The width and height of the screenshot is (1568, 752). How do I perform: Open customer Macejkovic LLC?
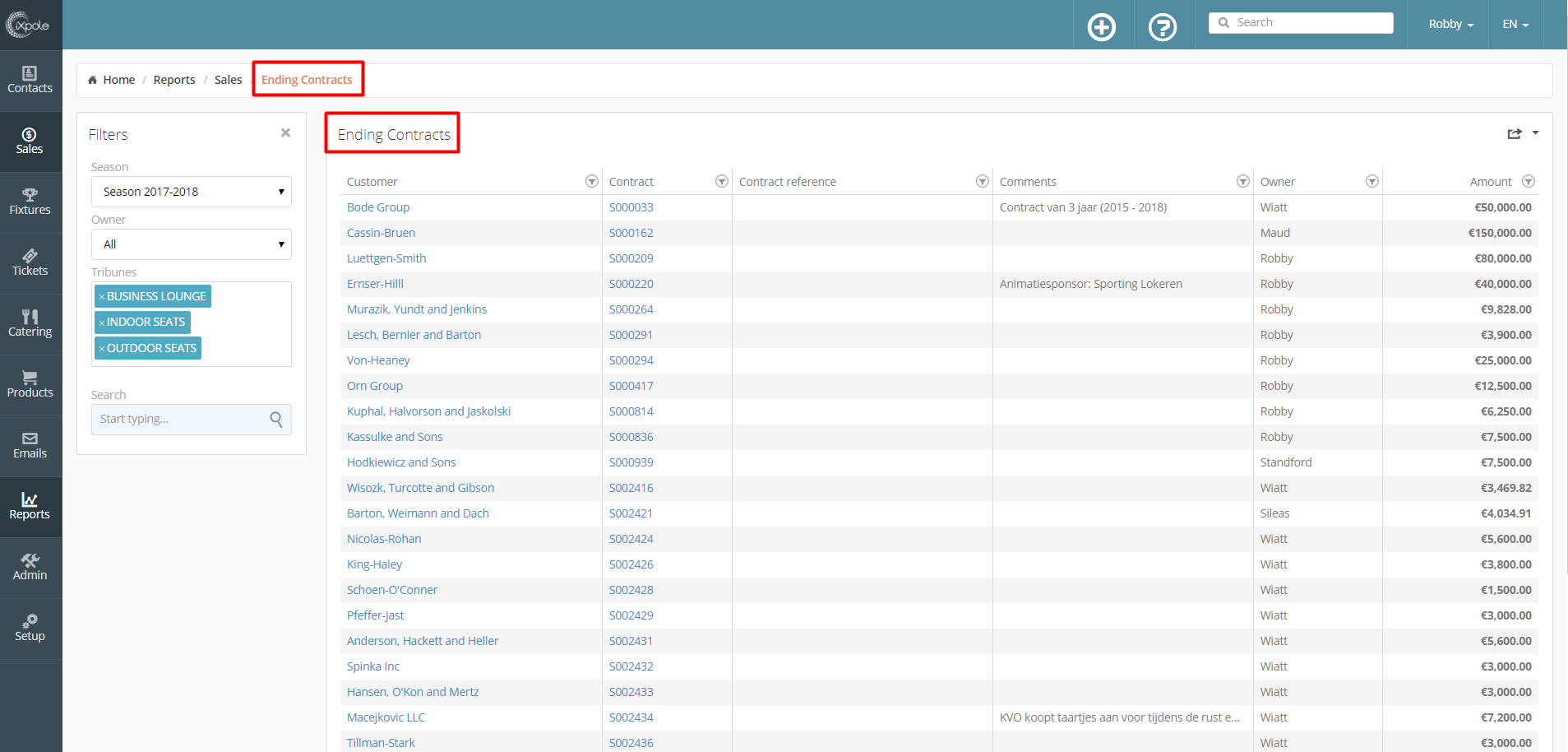click(386, 717)
